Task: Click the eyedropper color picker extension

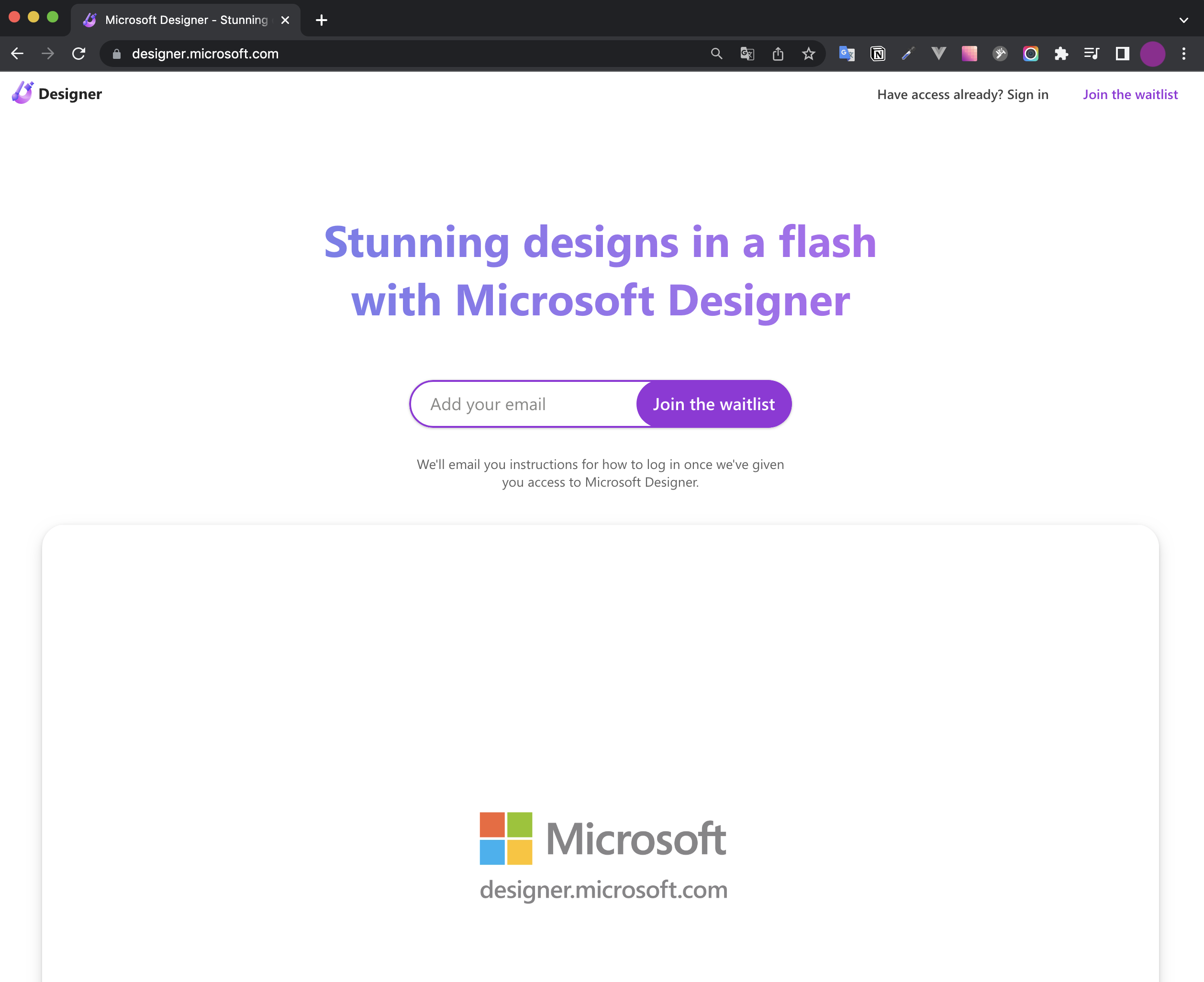Action: pos(908,54)
